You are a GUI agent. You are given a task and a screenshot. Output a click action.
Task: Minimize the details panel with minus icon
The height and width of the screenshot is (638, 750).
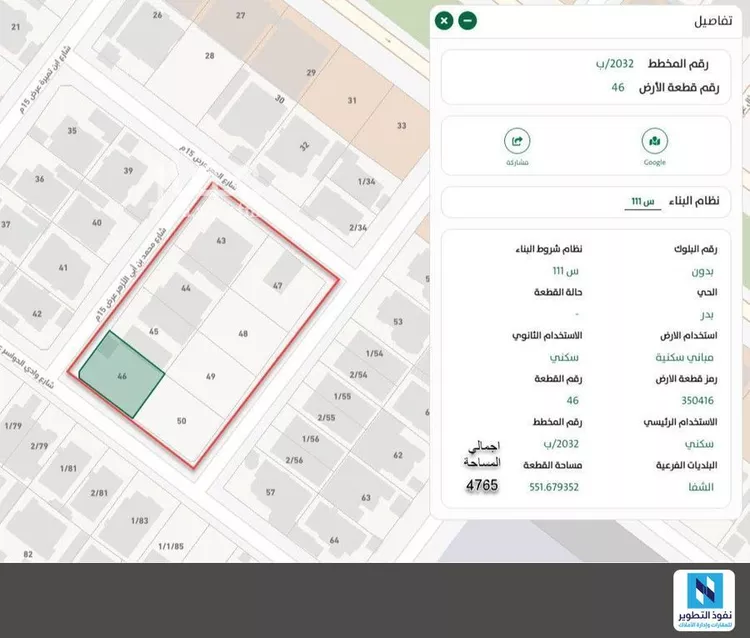(x=467, y=21)
